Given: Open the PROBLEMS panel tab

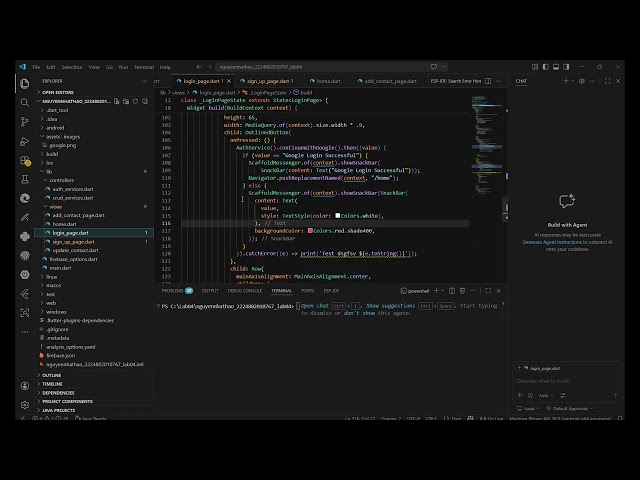Looking at the screenshot, I should tap(177, 291).
